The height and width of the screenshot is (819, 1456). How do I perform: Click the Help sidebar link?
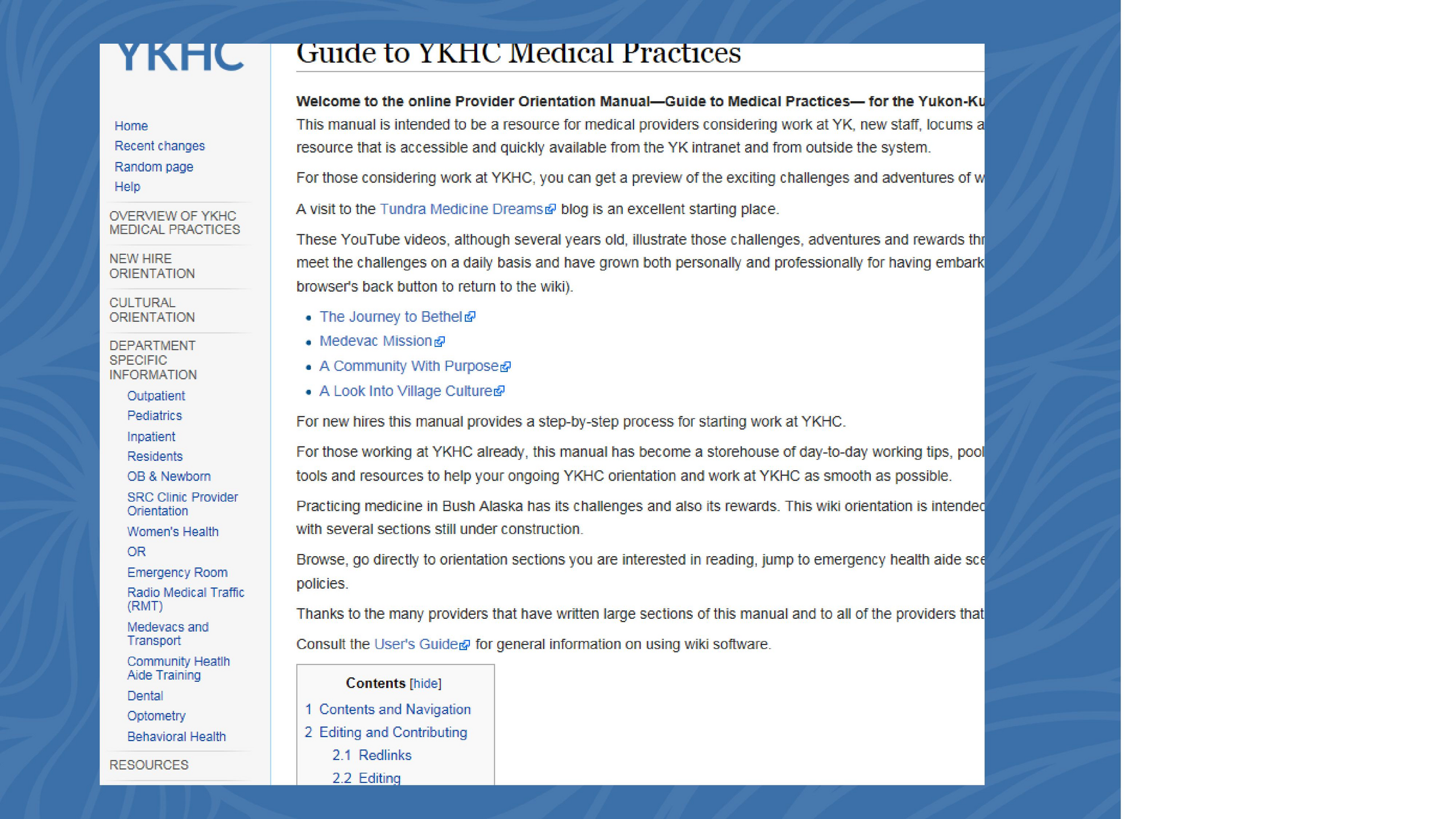127,187
